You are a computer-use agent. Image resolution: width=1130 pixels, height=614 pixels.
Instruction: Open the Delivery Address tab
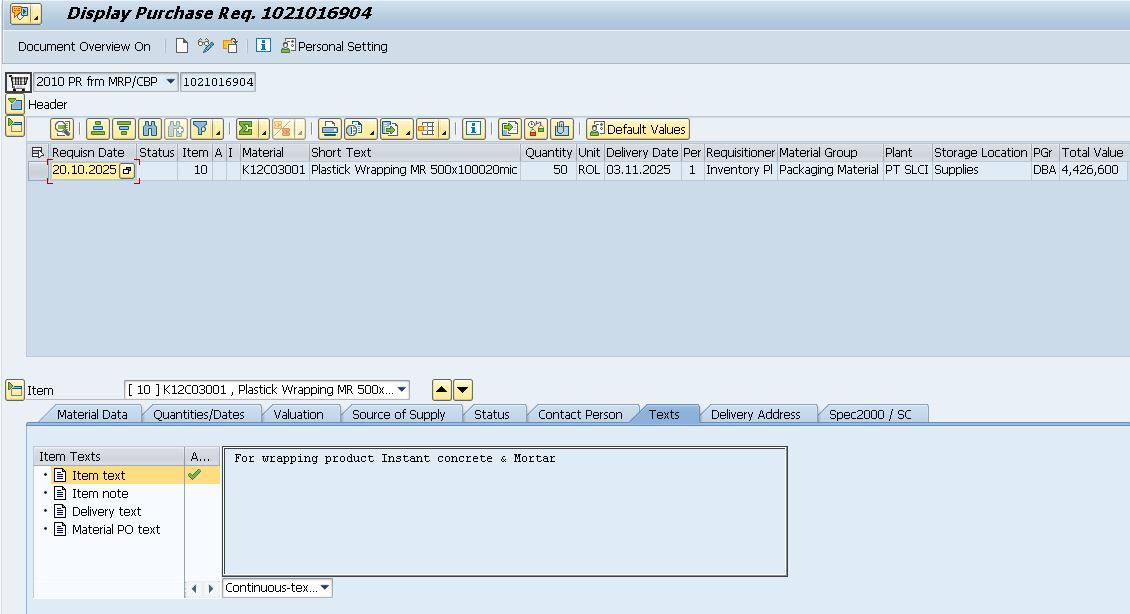point(755,414)
